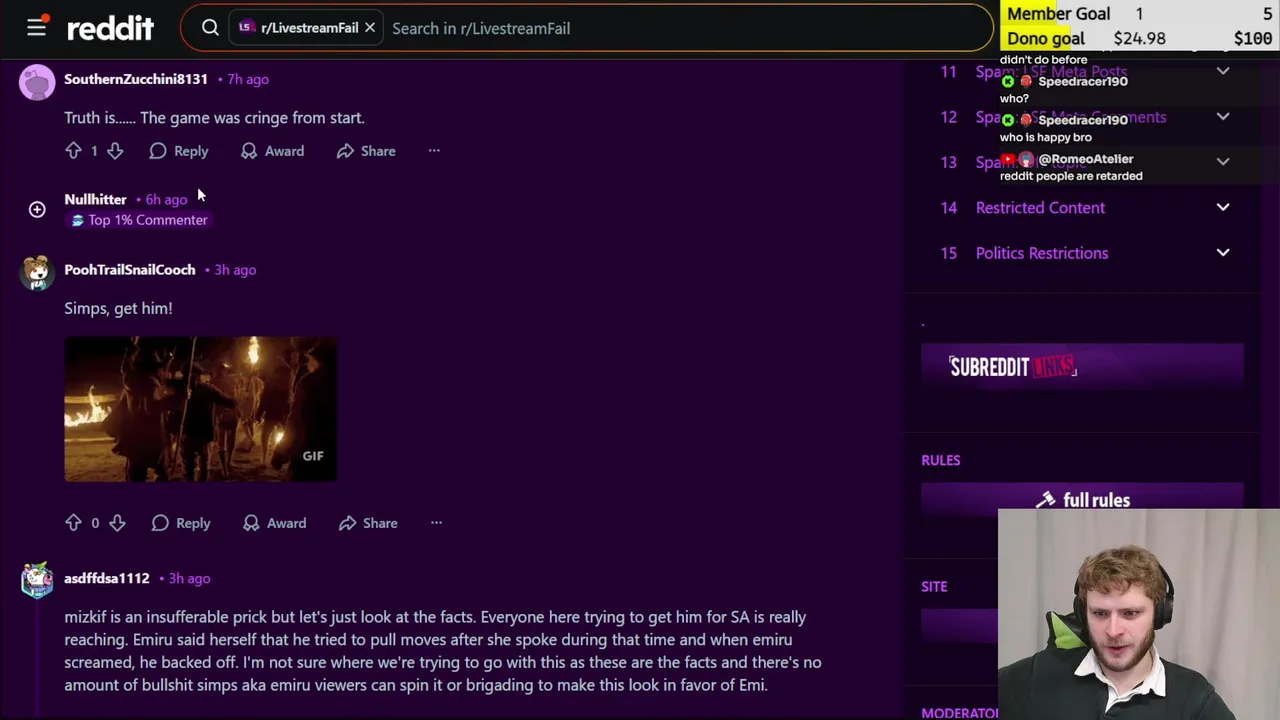The height and width of the screenshot is (720, 1280).
Task: Visit the SouthernZucchini8131 username link
Action: coord(136,79)
